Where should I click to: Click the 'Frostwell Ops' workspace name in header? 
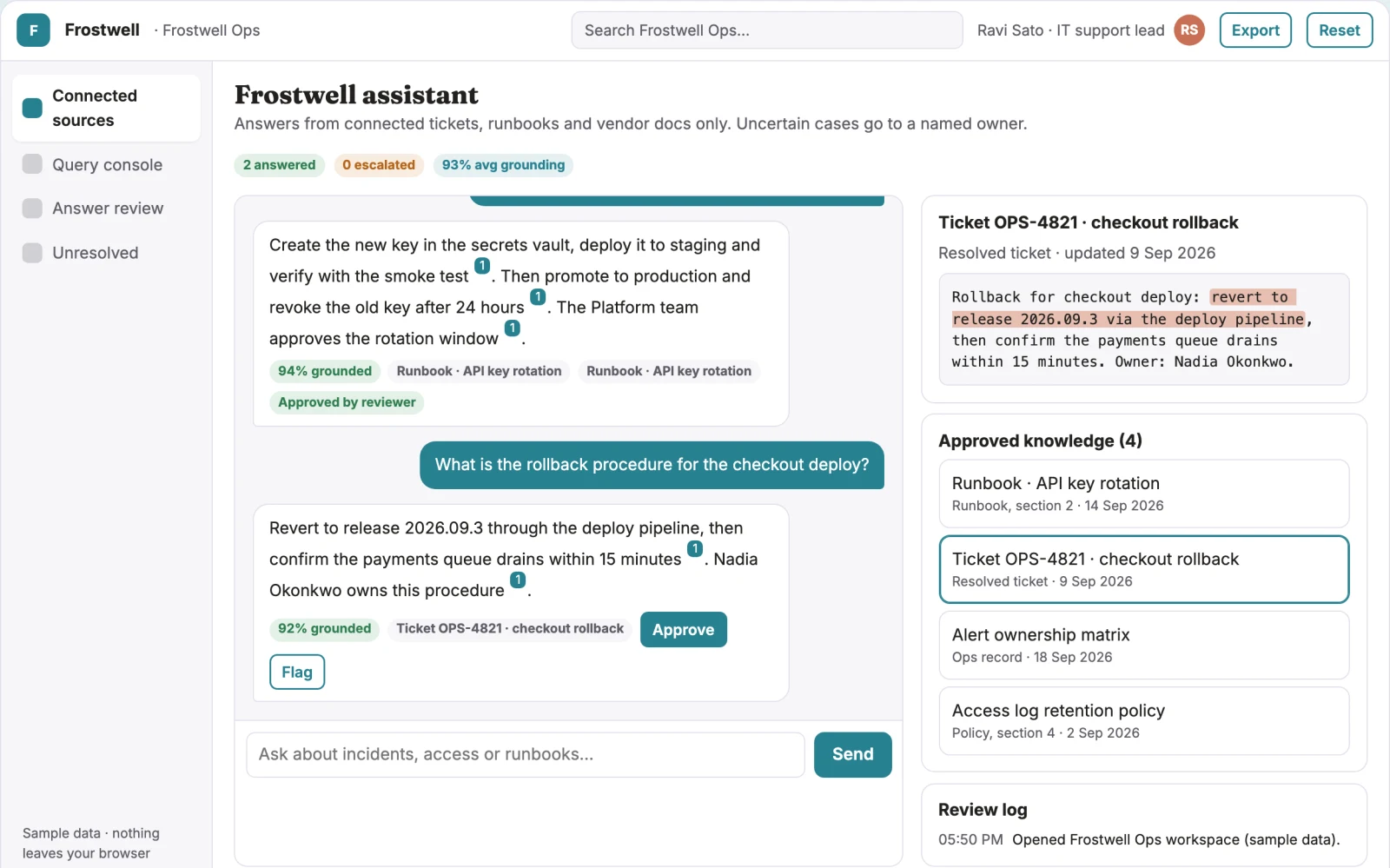coord(211,30)
